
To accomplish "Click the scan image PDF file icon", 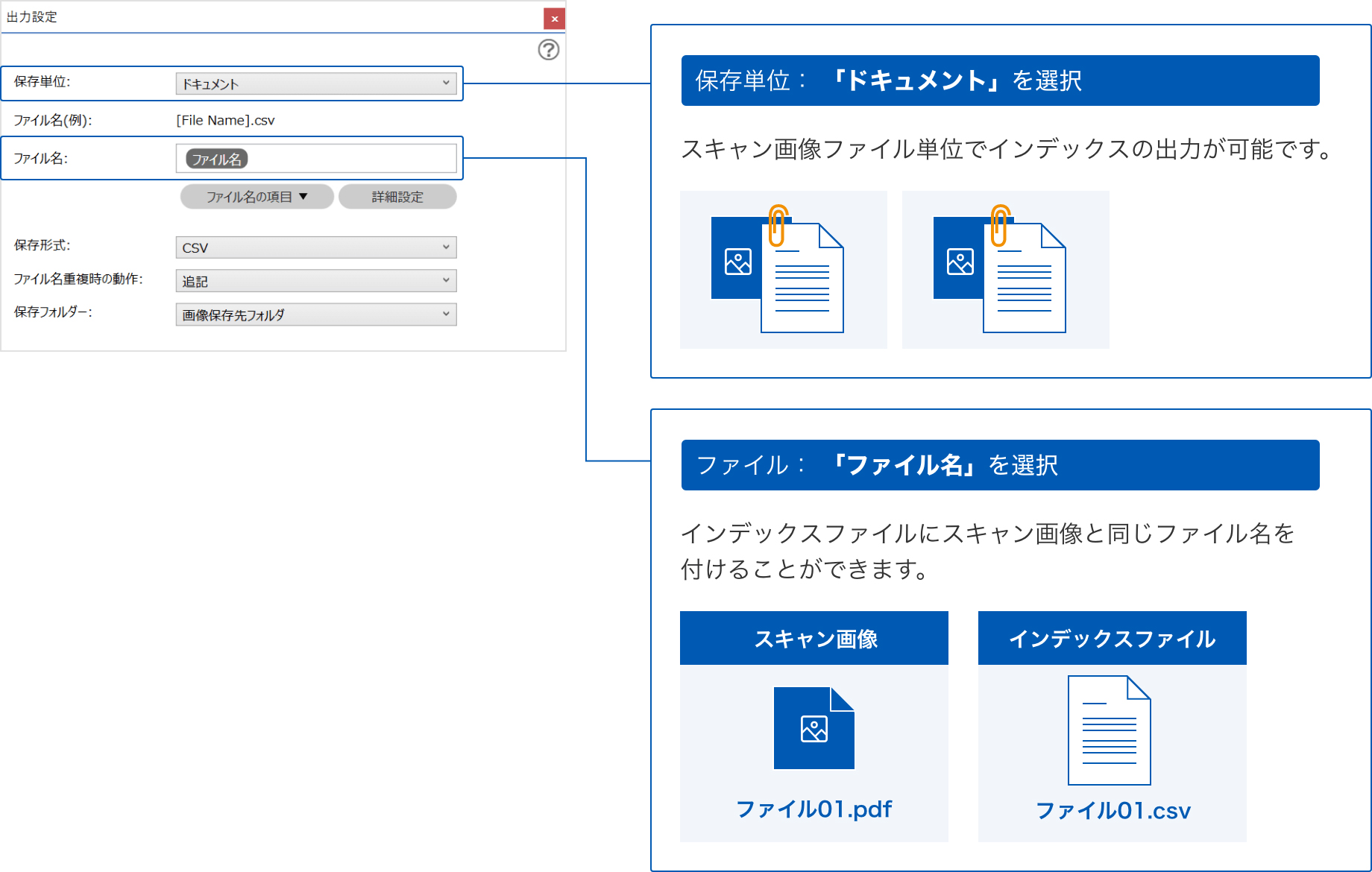I will point(814,728).
